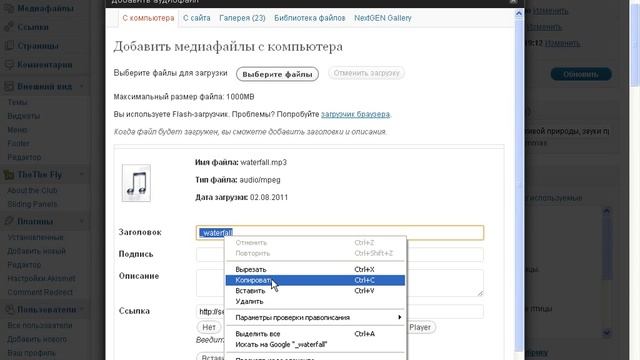Open Ваш профиль sidebar link
This screenshot has width=640, height=360.
click(x=31, y=353)
